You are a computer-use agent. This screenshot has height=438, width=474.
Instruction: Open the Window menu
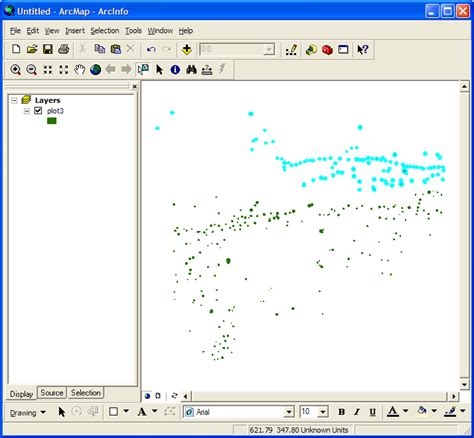pyautogui.click(x=160, y=31)
